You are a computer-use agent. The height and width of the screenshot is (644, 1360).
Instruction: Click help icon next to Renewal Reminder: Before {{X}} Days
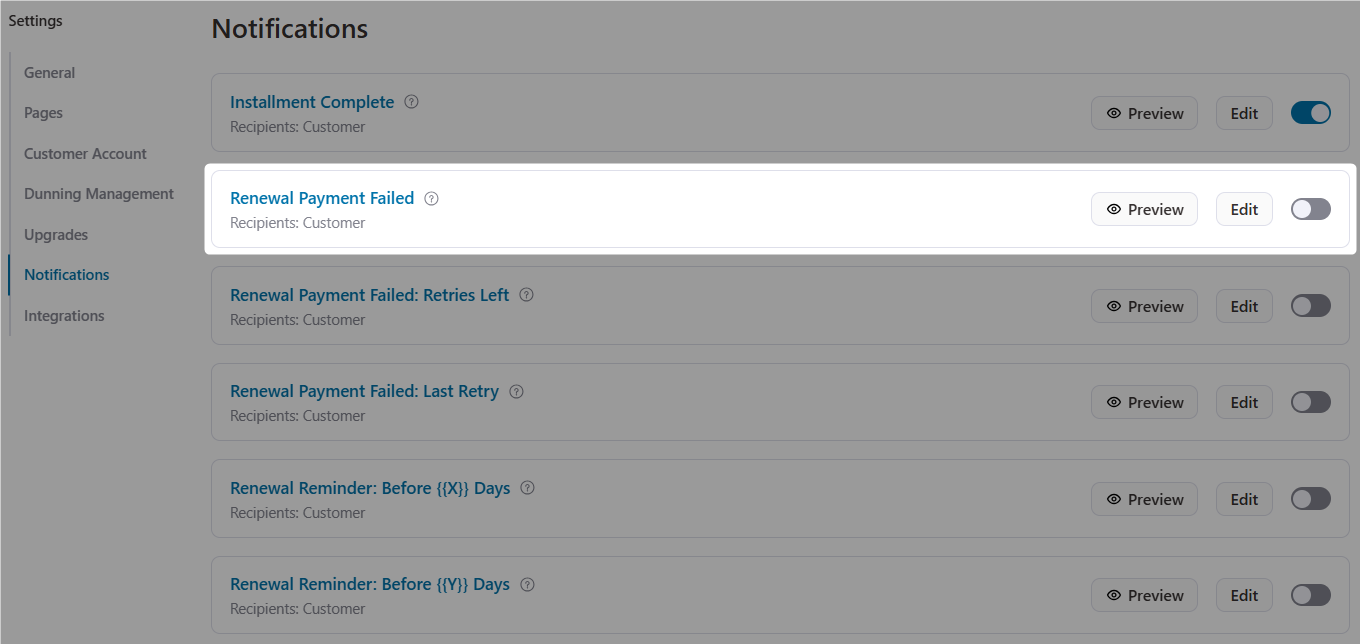528,487
